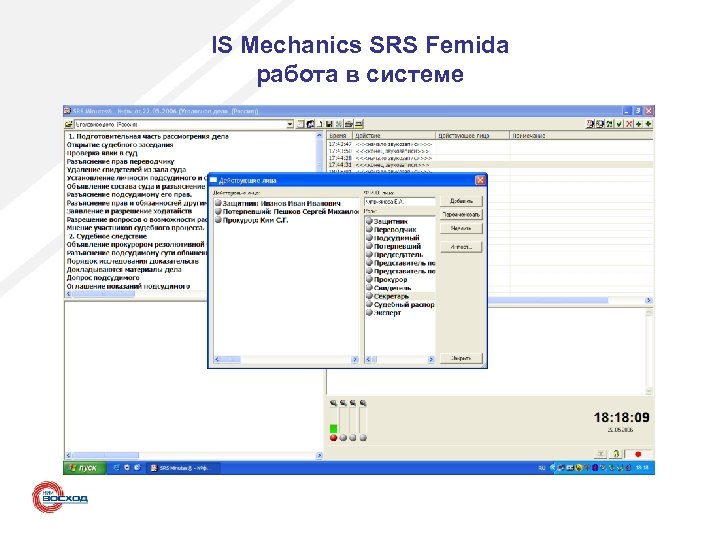This screenshot has height=540, width=720.
Task: Click the Переименовать button in the dialog
Action: coord(461,214)
